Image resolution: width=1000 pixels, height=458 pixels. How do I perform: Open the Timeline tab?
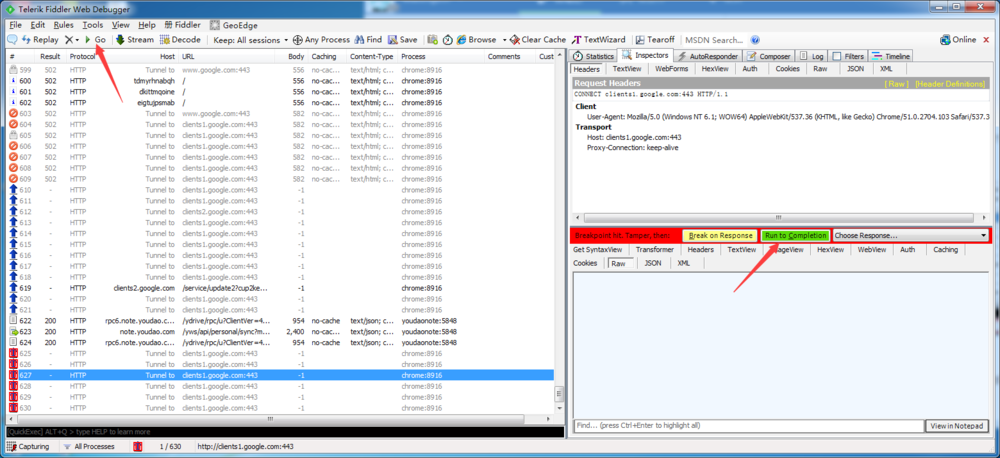pos(891,56)
